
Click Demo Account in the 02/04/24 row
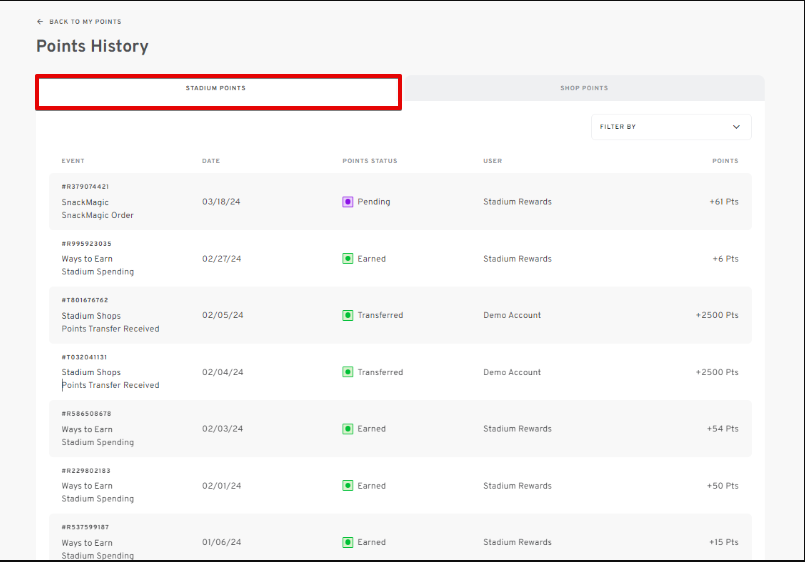tap(512, 372)
